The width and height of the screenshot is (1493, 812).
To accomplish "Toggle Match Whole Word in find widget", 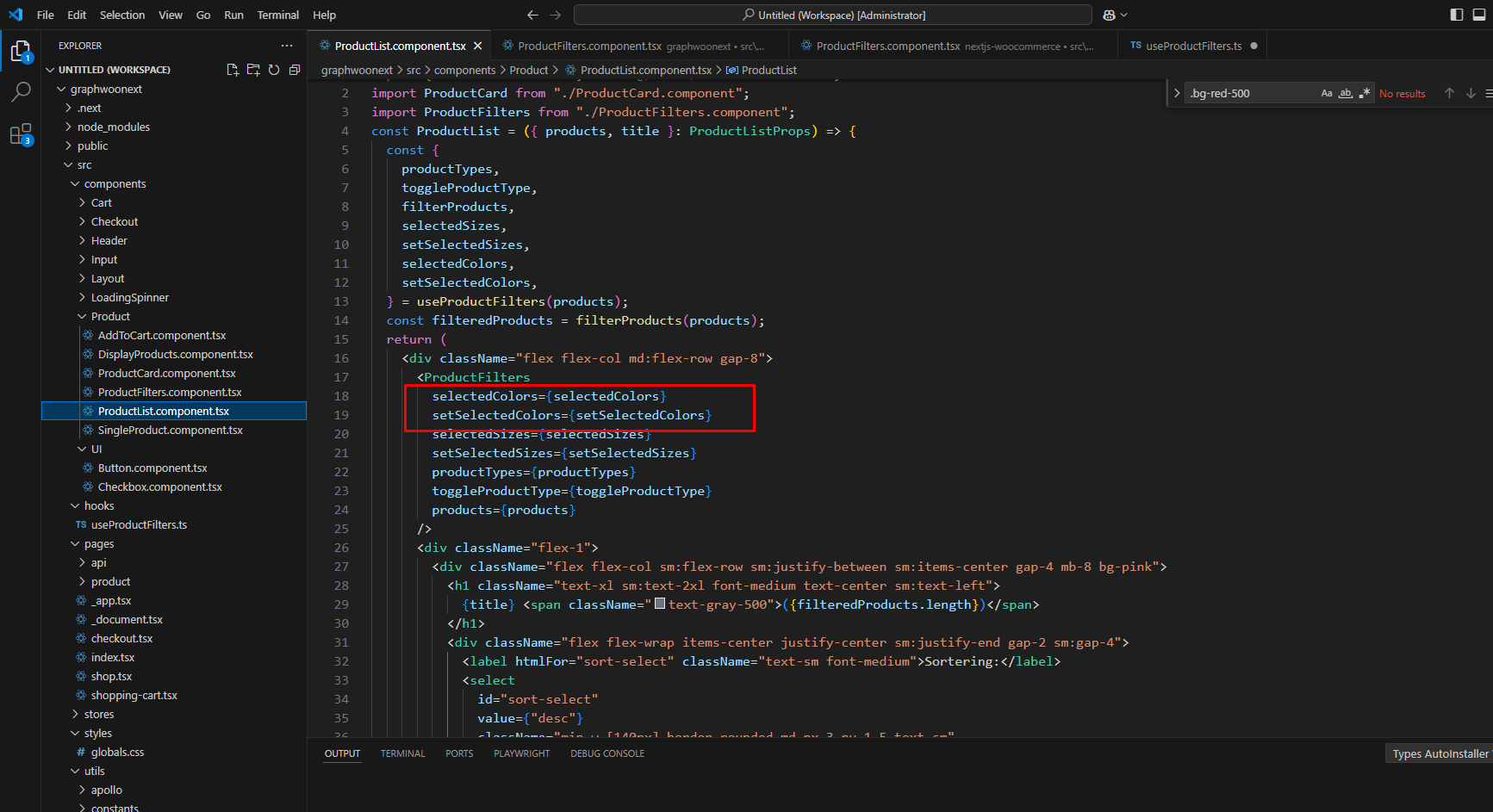I will click(1345, 93).
